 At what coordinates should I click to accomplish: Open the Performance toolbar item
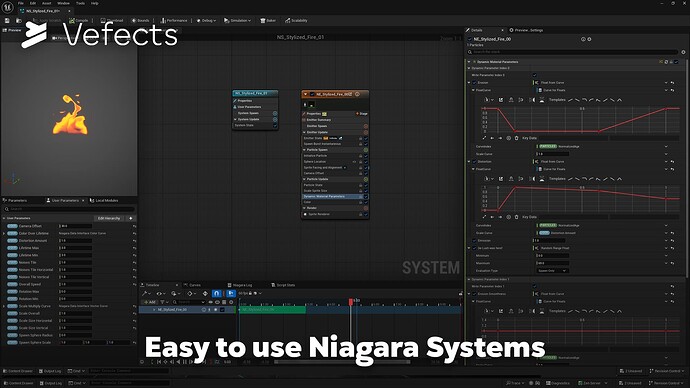pyautogui.click(x=174, y=21)
